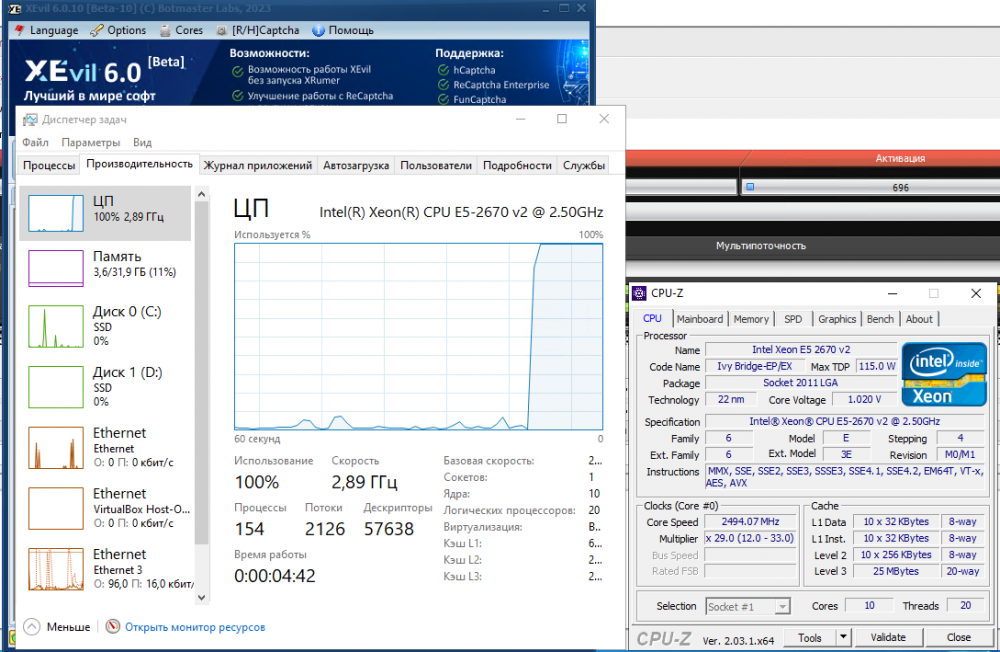
Task: Click the wrench icon beside Options in XEvil
Action: (97, 30)
